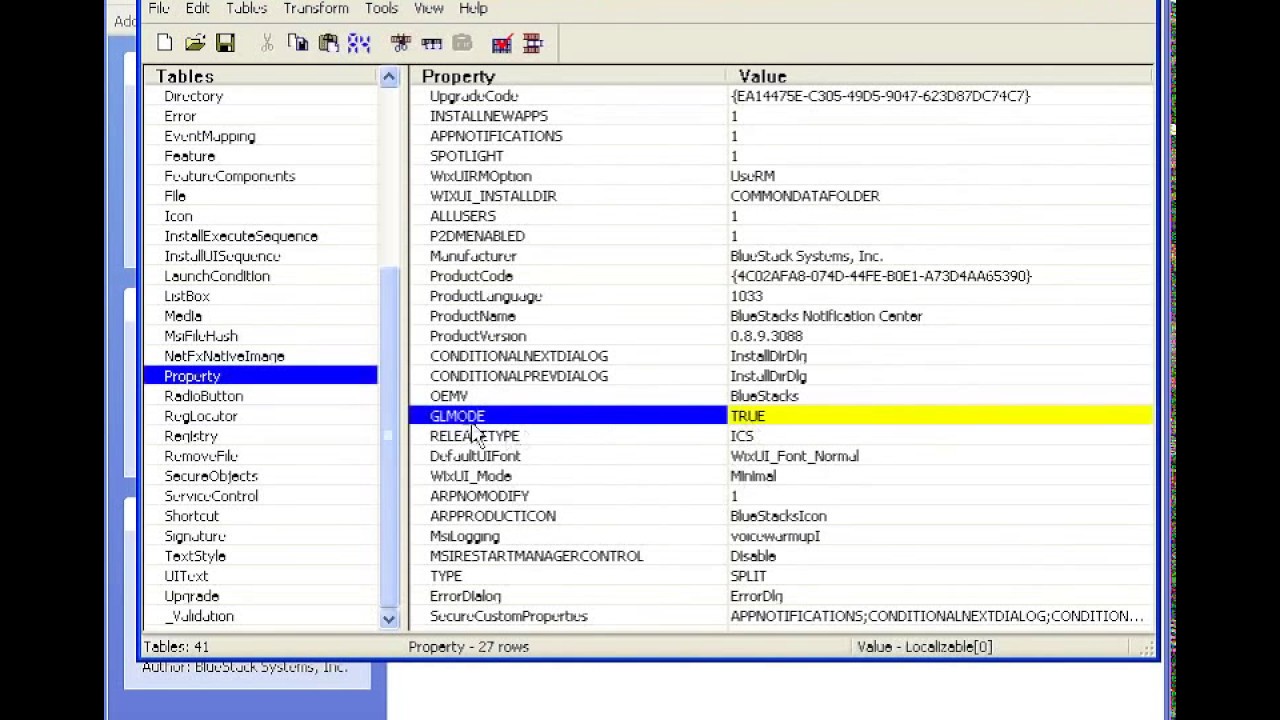Click the status bar text Tables: 41
Screen dimensions: 1280x720
point(176,647)
